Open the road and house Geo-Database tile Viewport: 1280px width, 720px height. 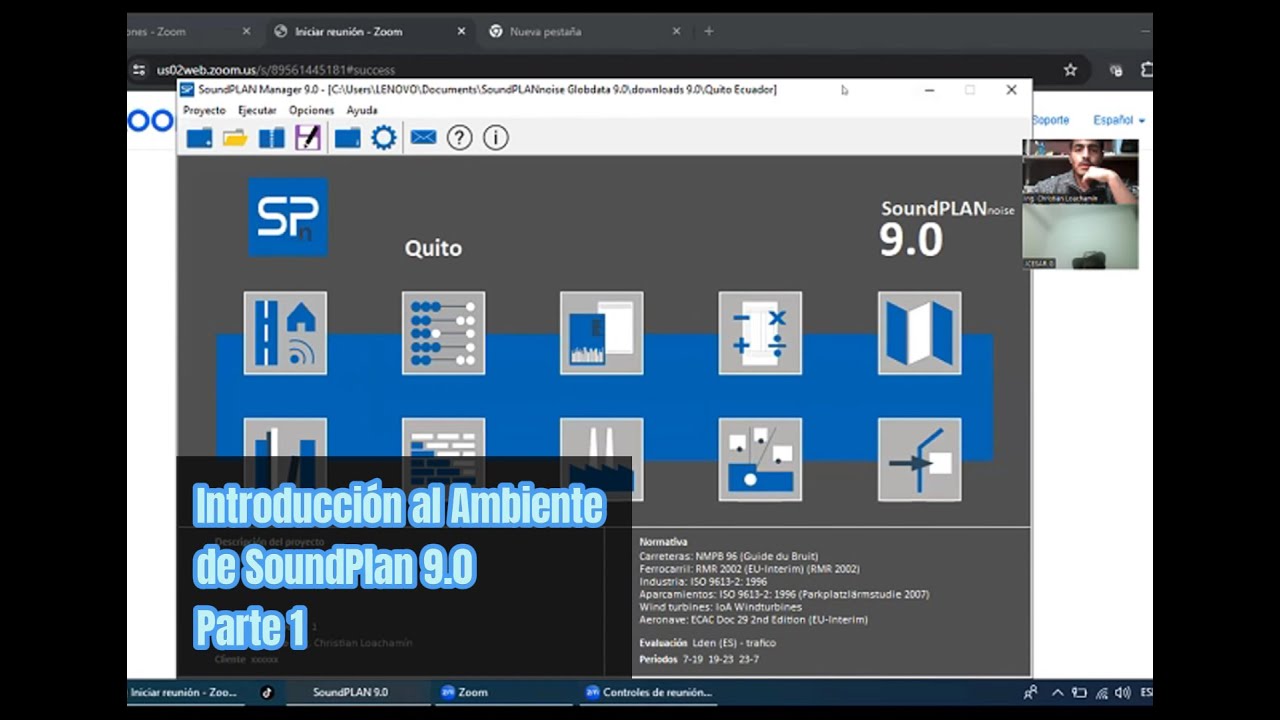coord(285,333)
